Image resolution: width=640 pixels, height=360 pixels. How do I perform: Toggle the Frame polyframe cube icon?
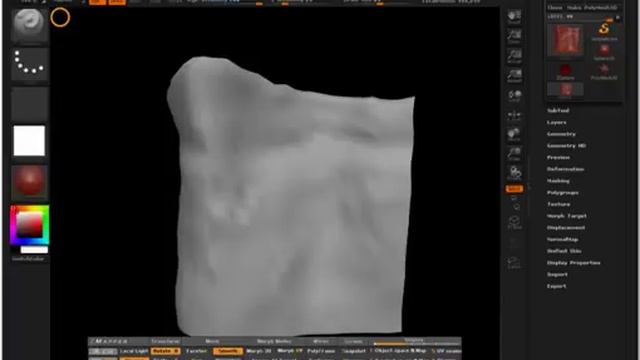514,223
